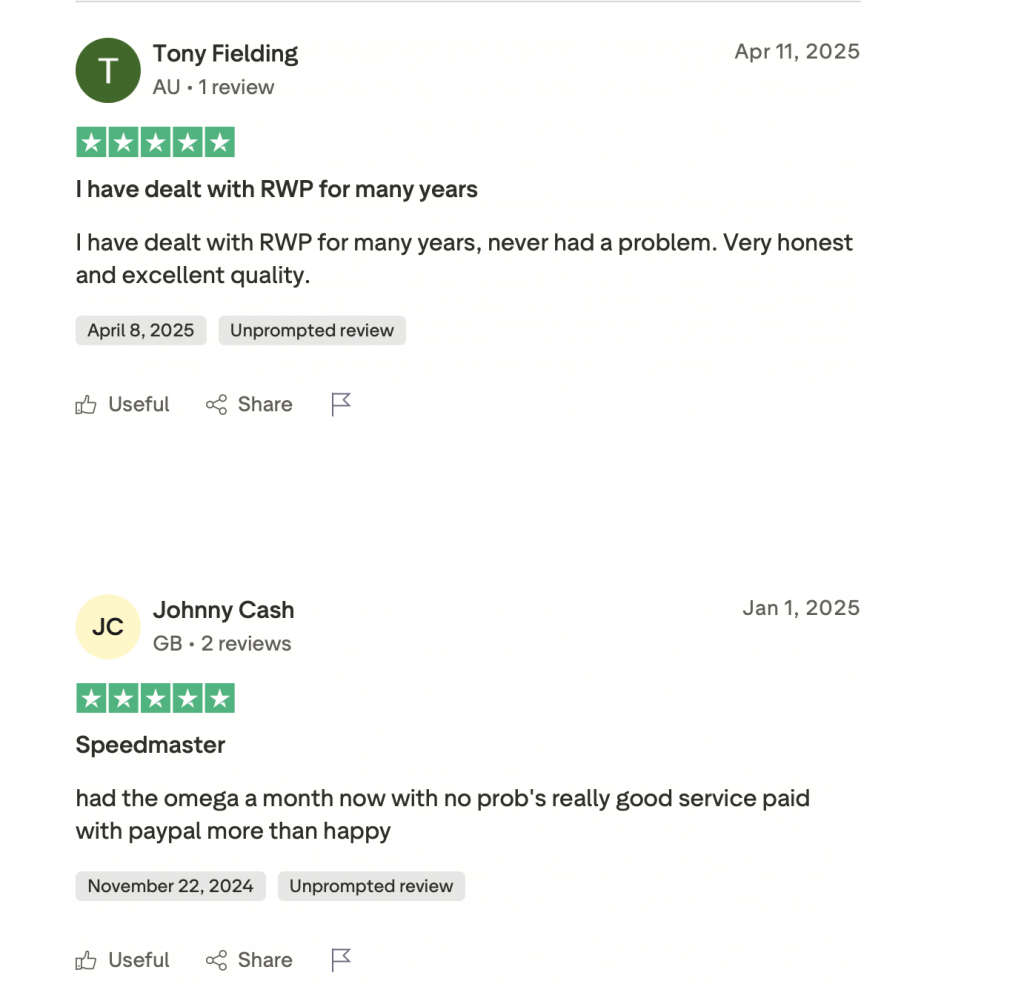Click the November 22, 2024 experience date tag
The height and width of the screenshot is (984, 1024).
[x=170, y=886]
